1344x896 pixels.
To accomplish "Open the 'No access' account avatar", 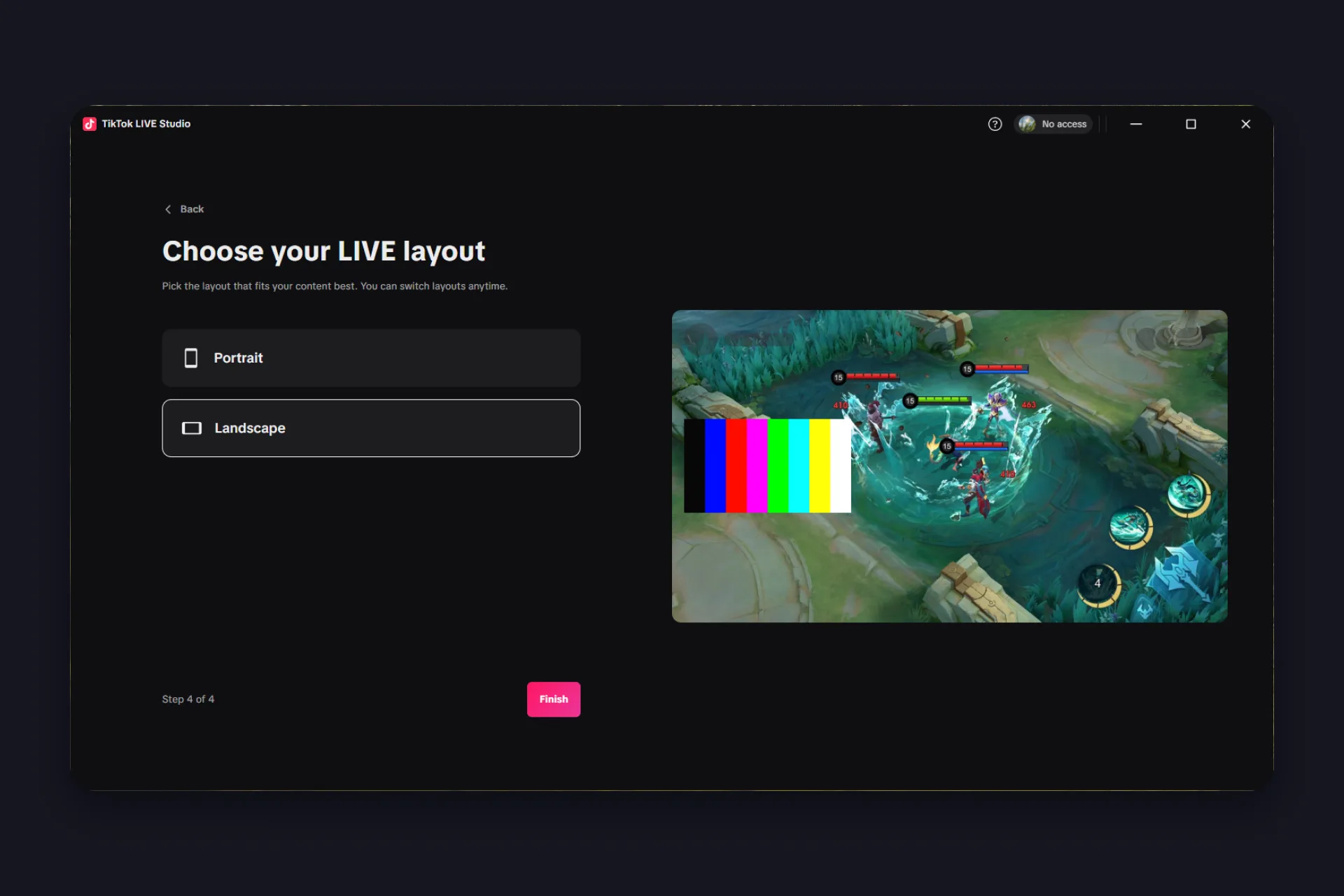I will [1027, 124].
